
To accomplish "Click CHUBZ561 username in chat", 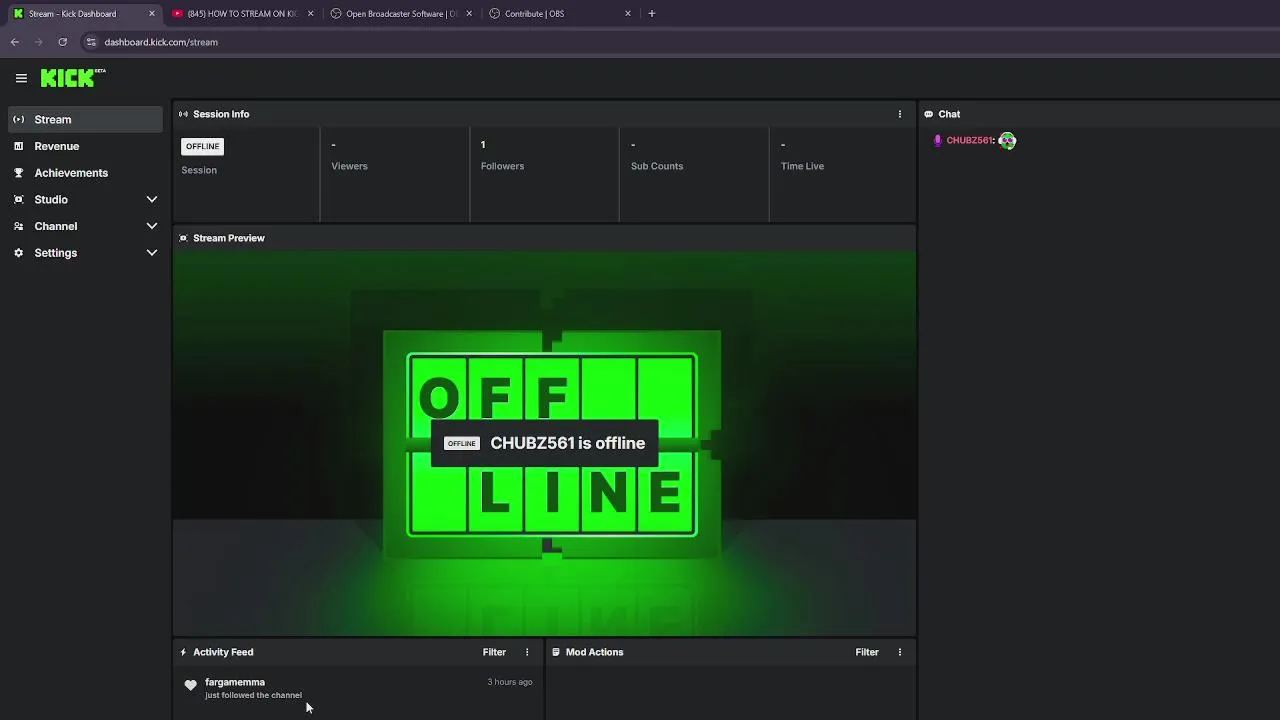I will point(969,141).
